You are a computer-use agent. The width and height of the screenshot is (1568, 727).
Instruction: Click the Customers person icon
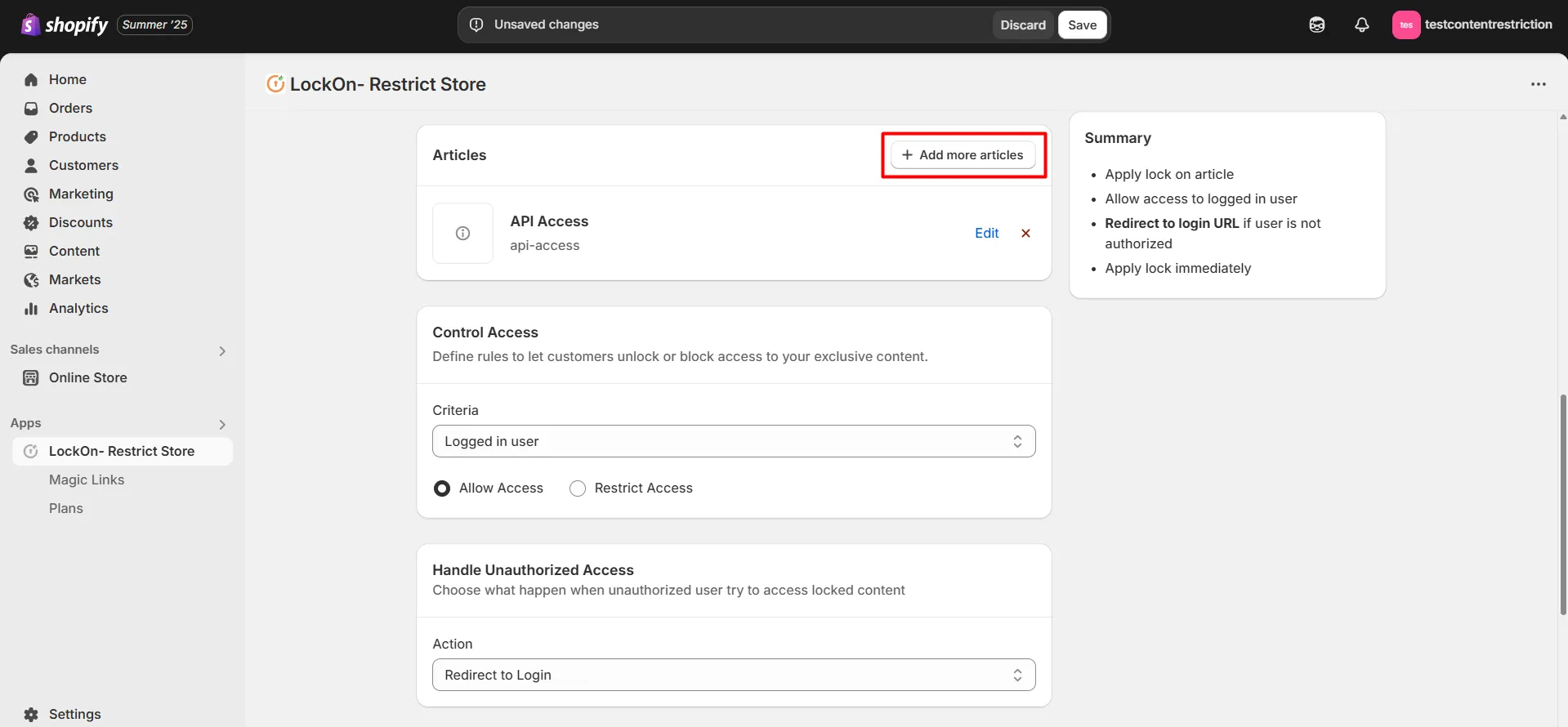31,166
